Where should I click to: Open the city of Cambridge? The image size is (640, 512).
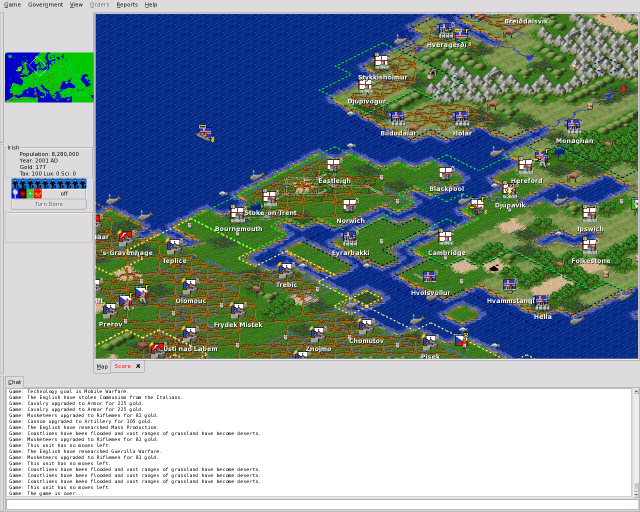pos(445,237)
